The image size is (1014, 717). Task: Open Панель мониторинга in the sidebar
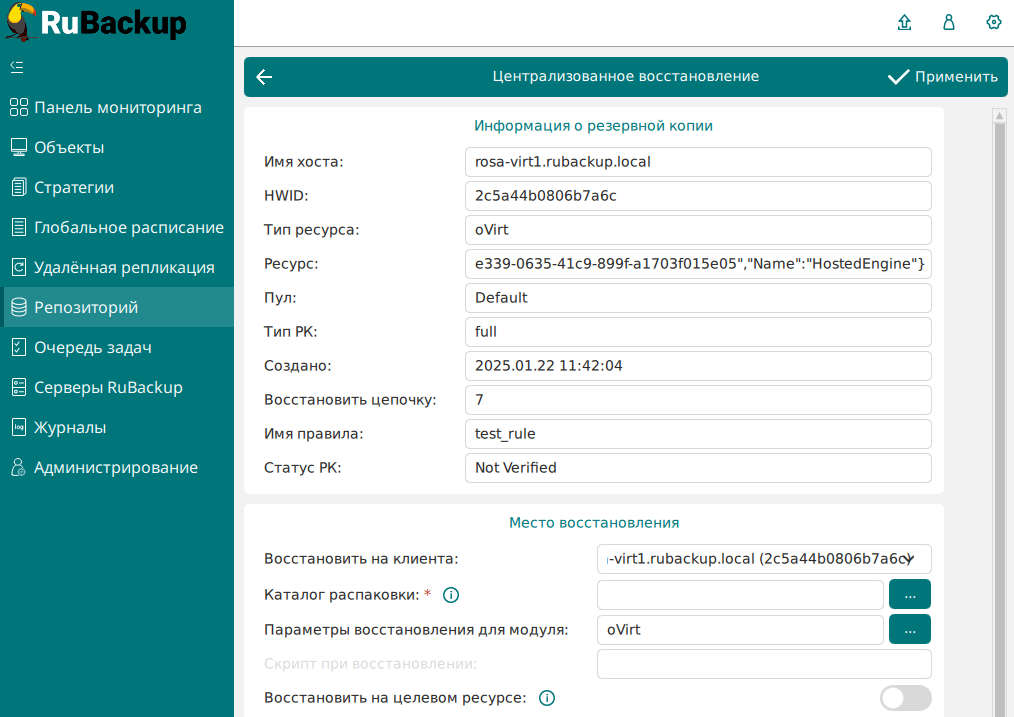click(x=117, y=107)
